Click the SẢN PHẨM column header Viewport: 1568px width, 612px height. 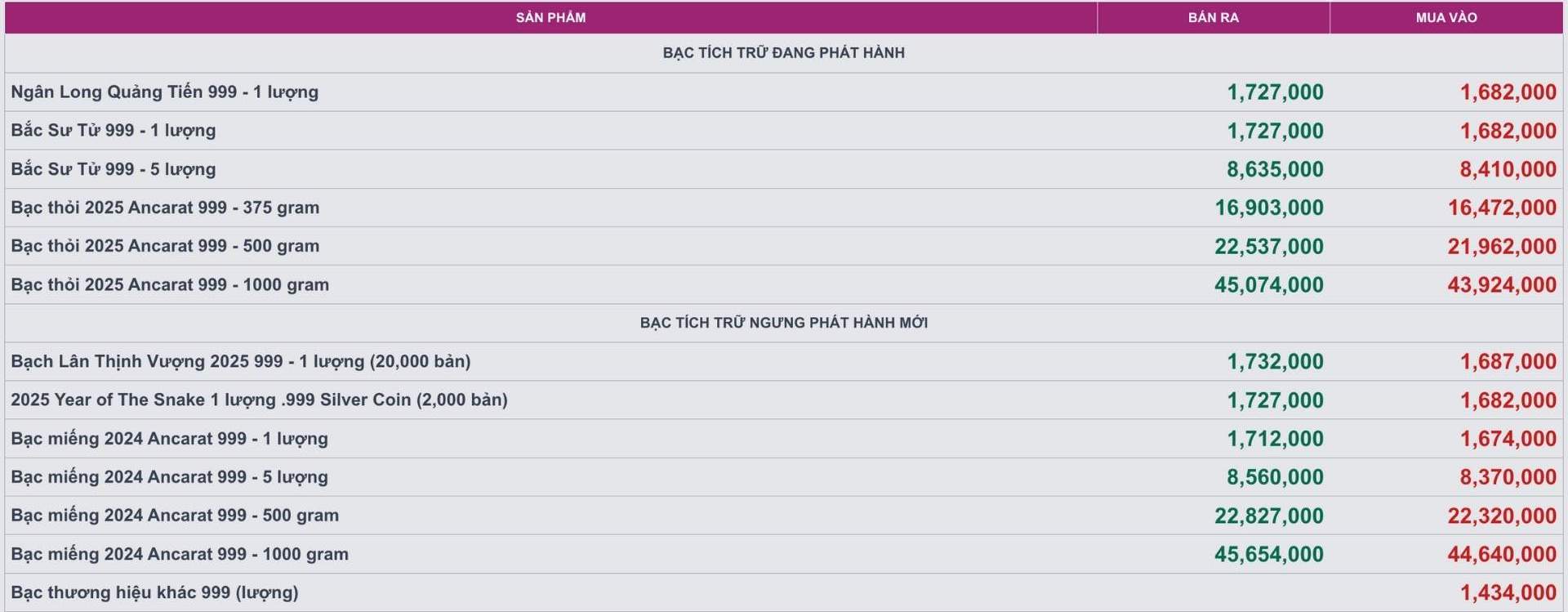pyautogui.click(x=550, y=17)
